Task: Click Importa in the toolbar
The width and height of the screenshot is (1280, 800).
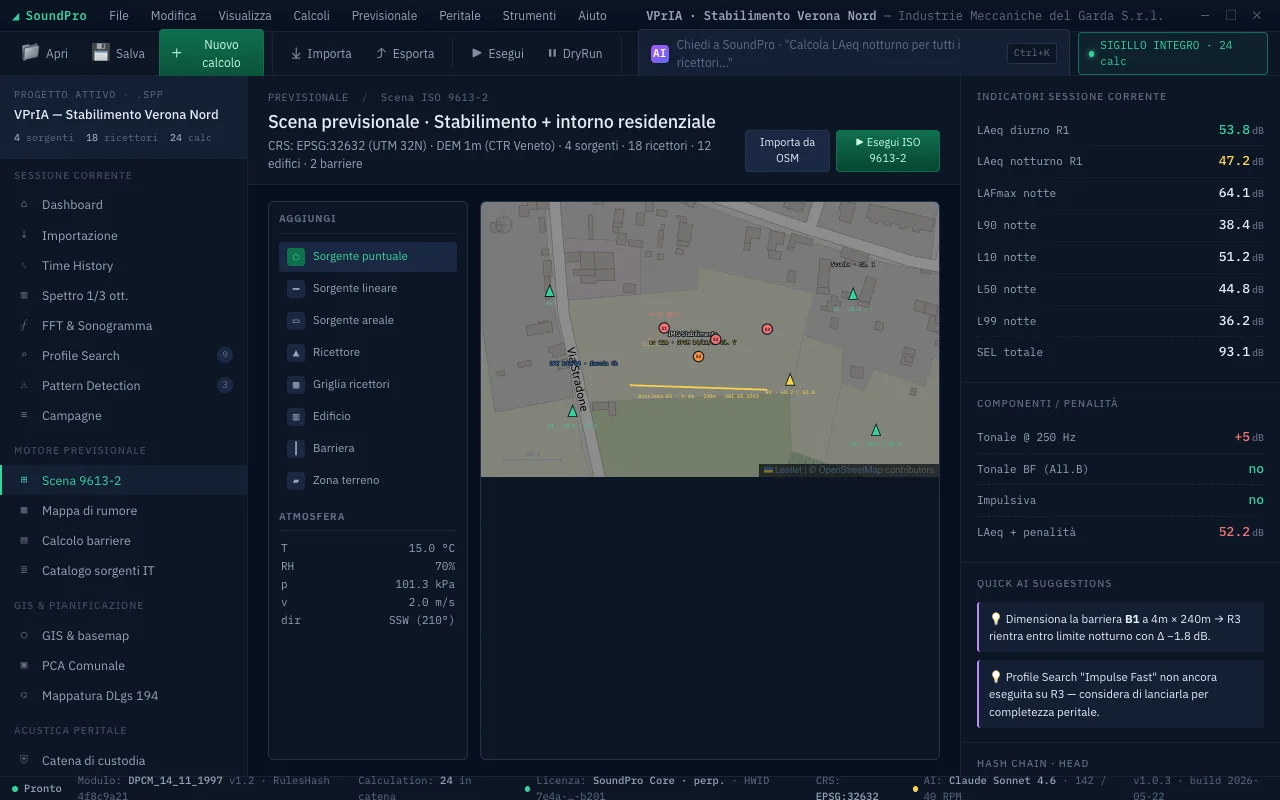Action: (321, 53)
